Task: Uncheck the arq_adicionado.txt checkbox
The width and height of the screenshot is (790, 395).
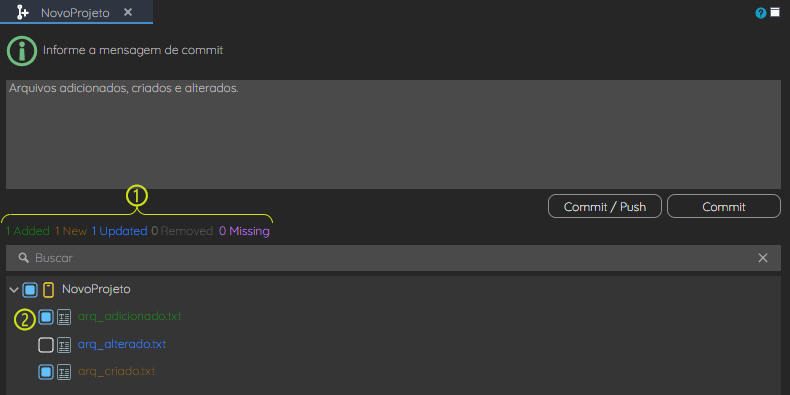Action: click(46, 317)
